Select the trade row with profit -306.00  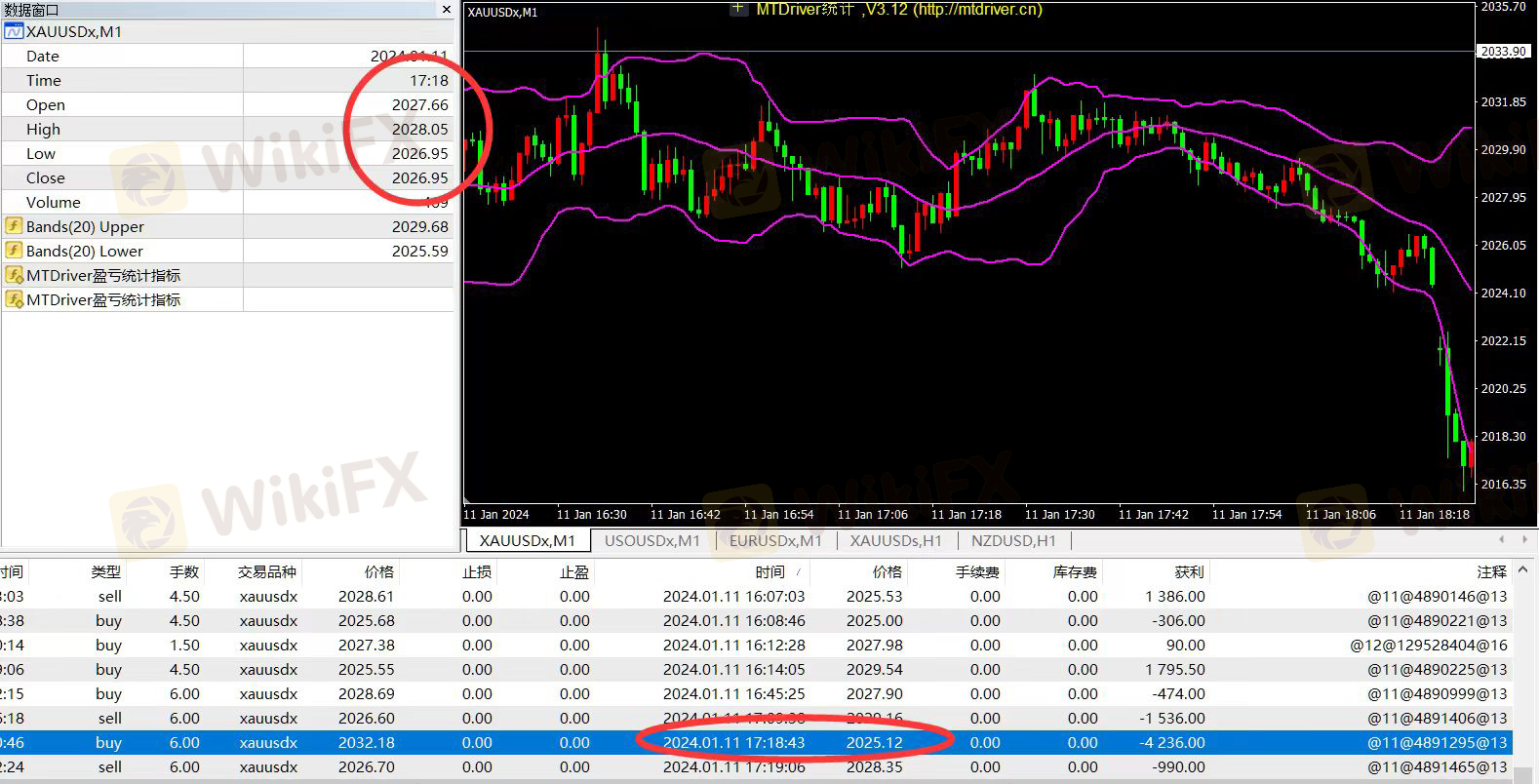click(756, 620)
